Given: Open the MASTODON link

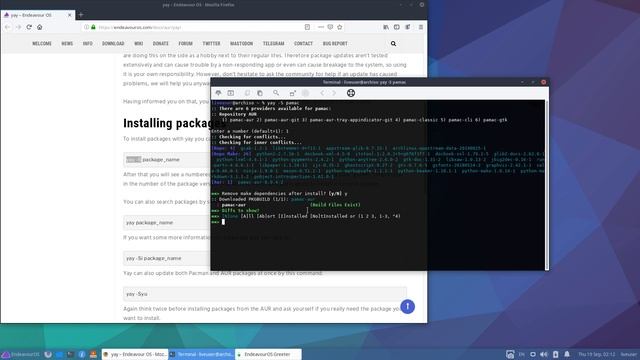Looking at the screenshot, I should pyautogui.click(x=241, y=43).
